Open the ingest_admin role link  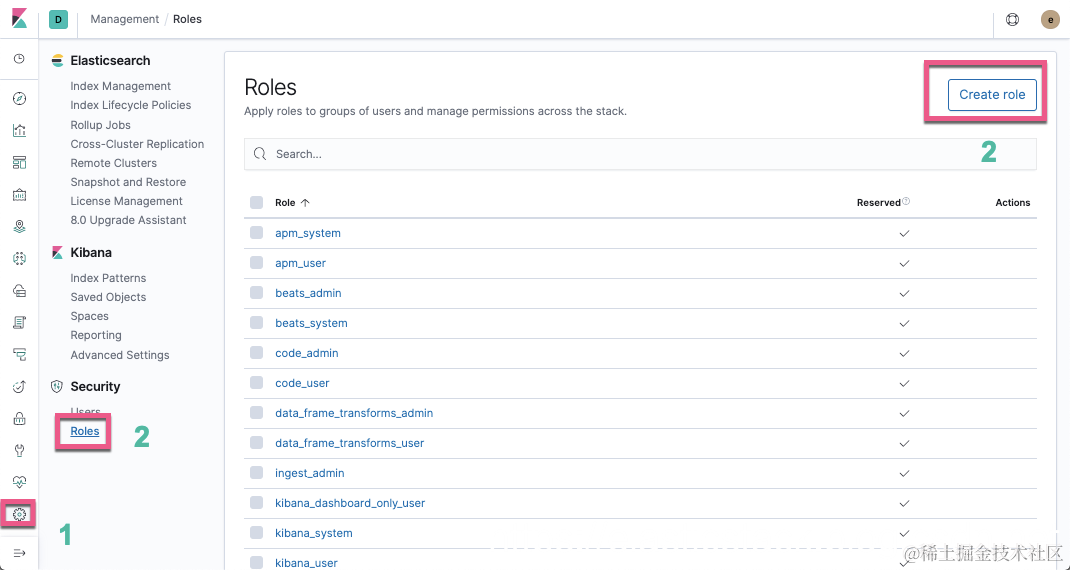tap(309, 473)
